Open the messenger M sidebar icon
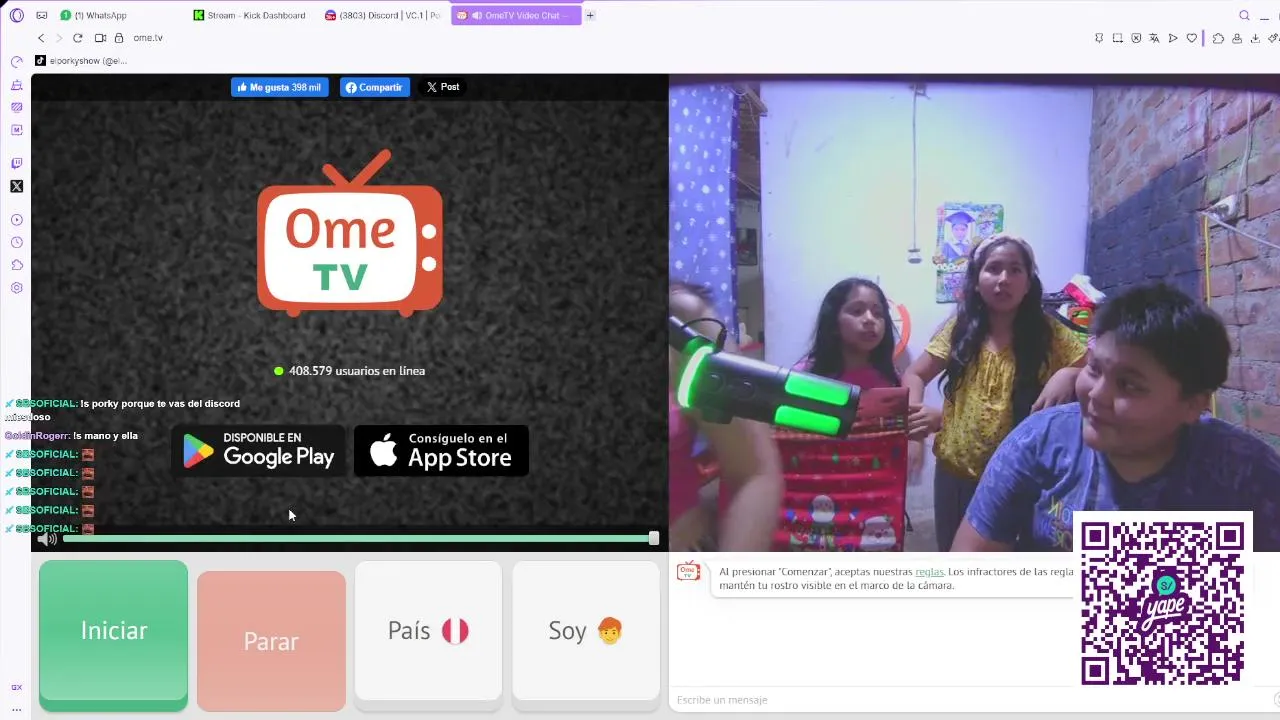 (17, 130)
